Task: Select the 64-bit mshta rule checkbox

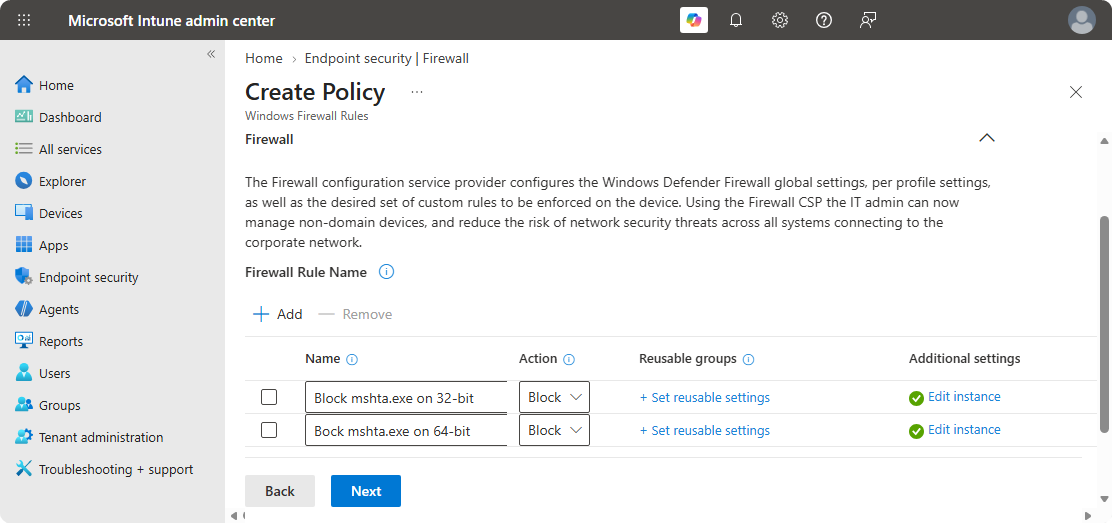Action: coord(269,429)
